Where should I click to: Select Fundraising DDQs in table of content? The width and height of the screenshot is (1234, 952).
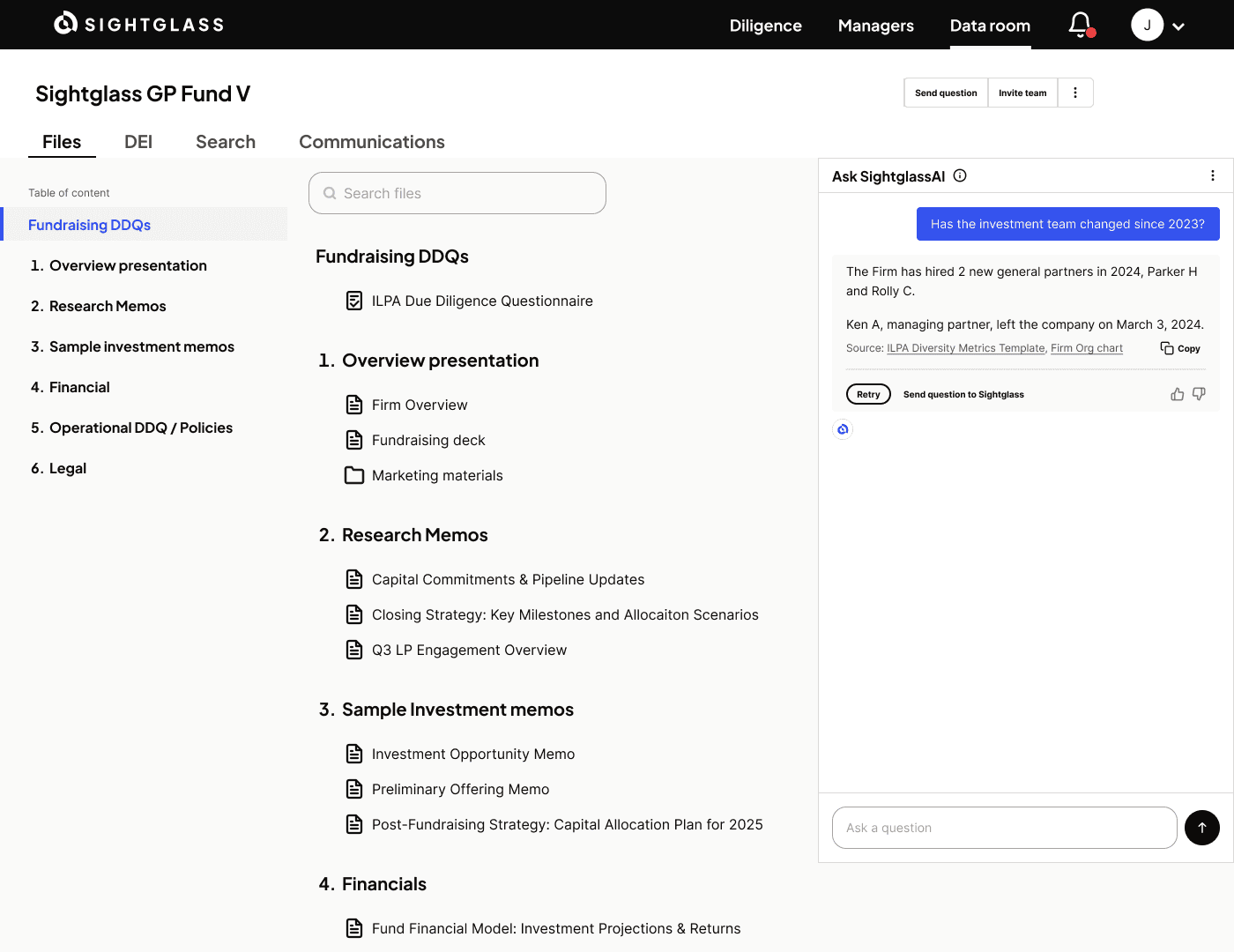pyautogui.click(x=145, y=224)
